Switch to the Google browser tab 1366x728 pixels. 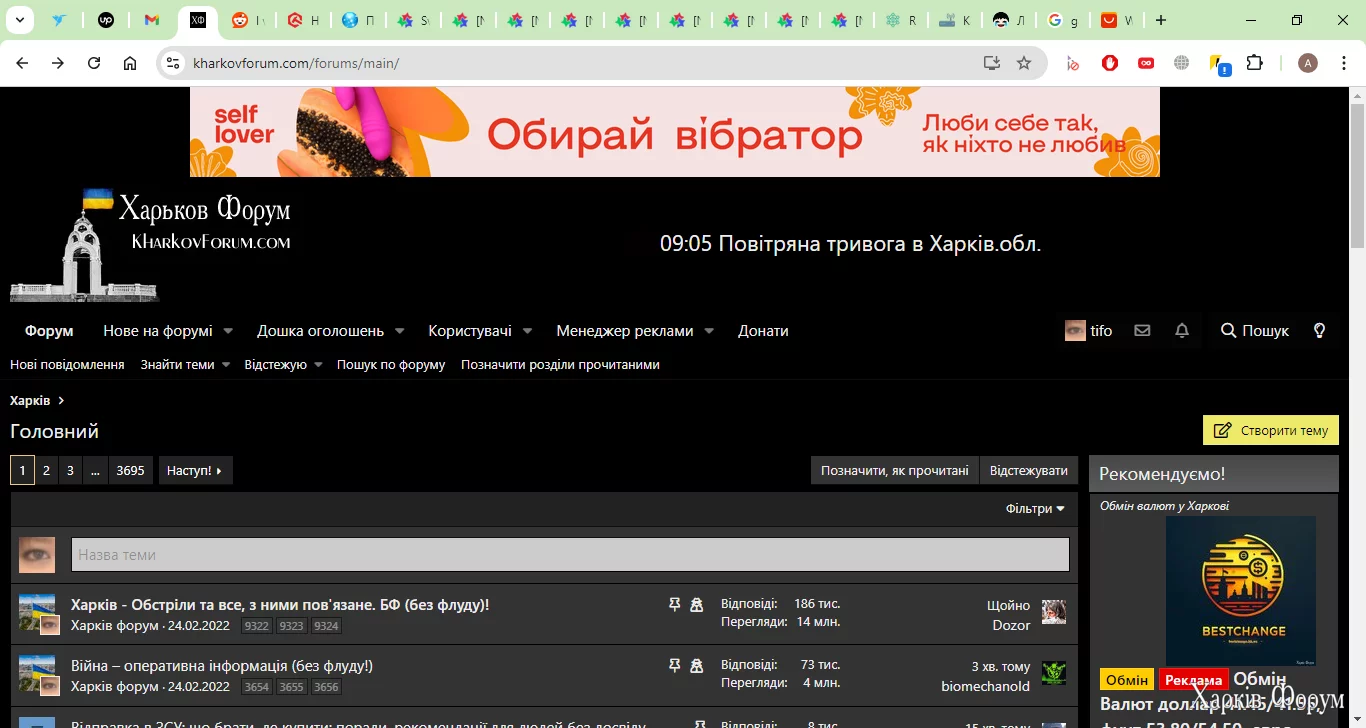tap(1062, 20)
